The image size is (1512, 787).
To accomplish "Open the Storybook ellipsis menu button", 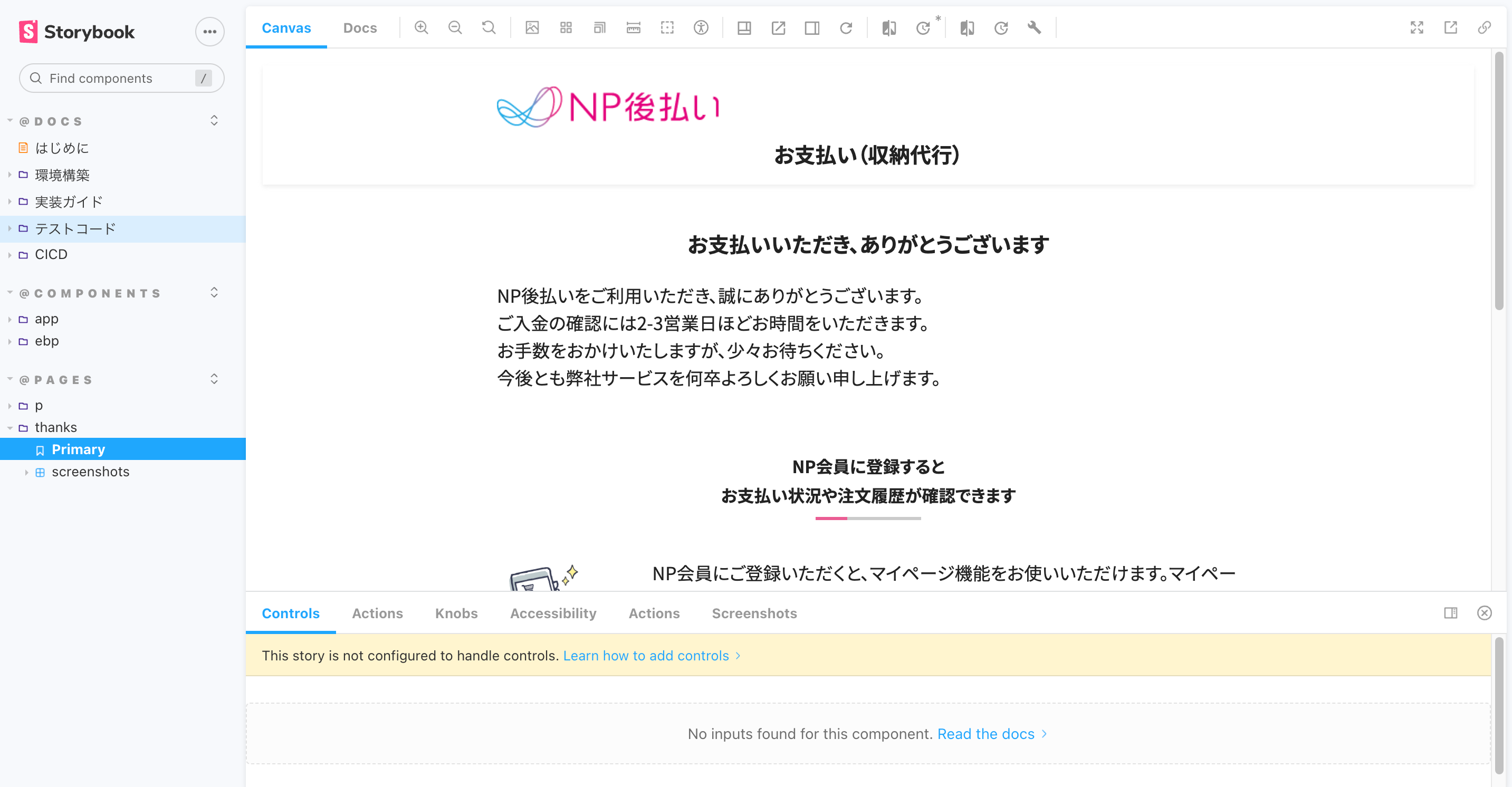I will [209, 32].
